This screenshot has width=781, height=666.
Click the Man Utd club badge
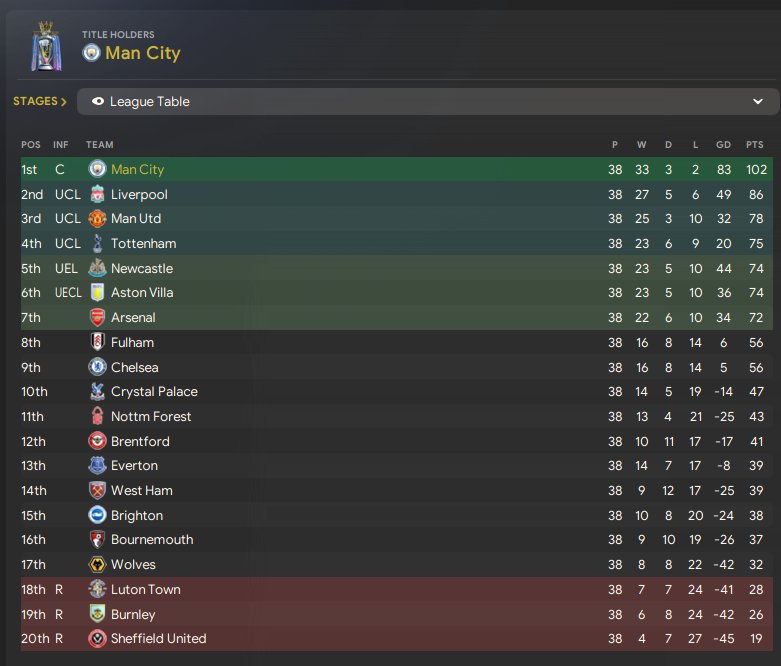[x=97, y=219]
